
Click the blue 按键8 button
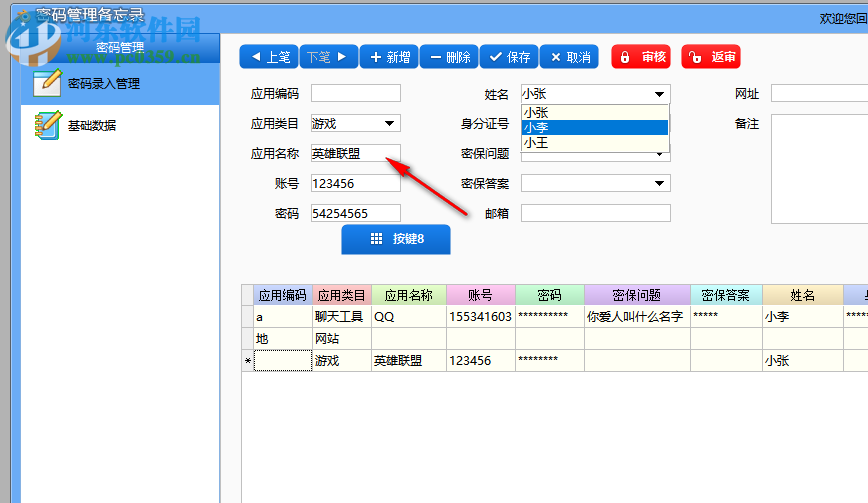point(396,239)
